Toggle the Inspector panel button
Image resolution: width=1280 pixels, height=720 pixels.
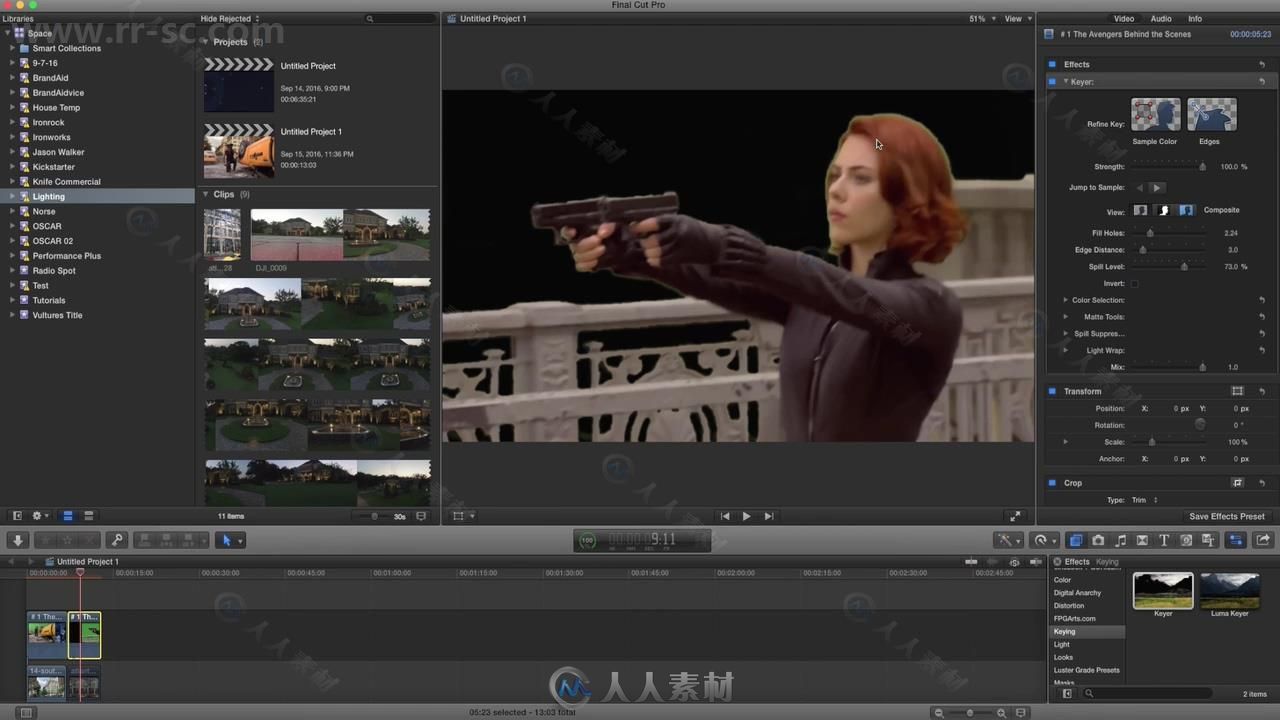tap(1236, 540)
